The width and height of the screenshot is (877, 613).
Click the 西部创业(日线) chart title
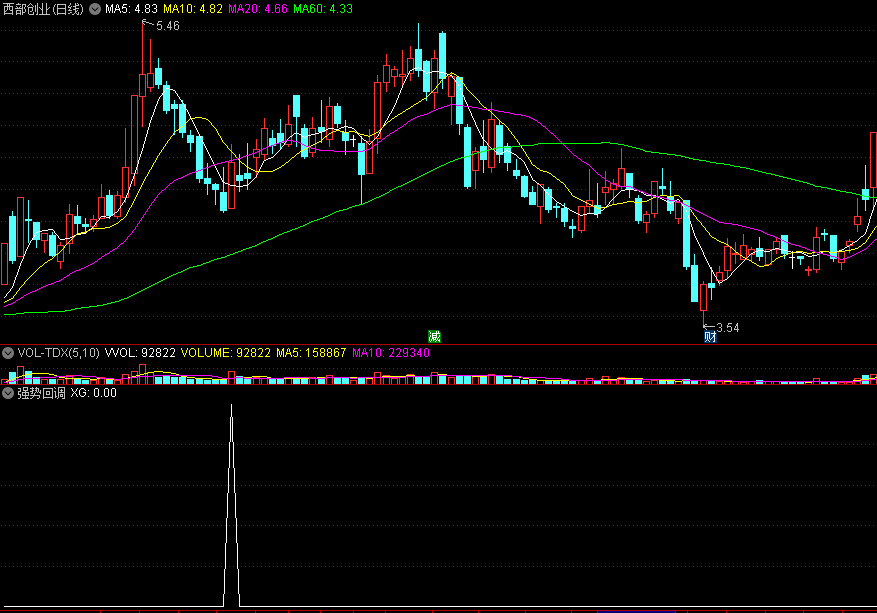tap(43, 9)
